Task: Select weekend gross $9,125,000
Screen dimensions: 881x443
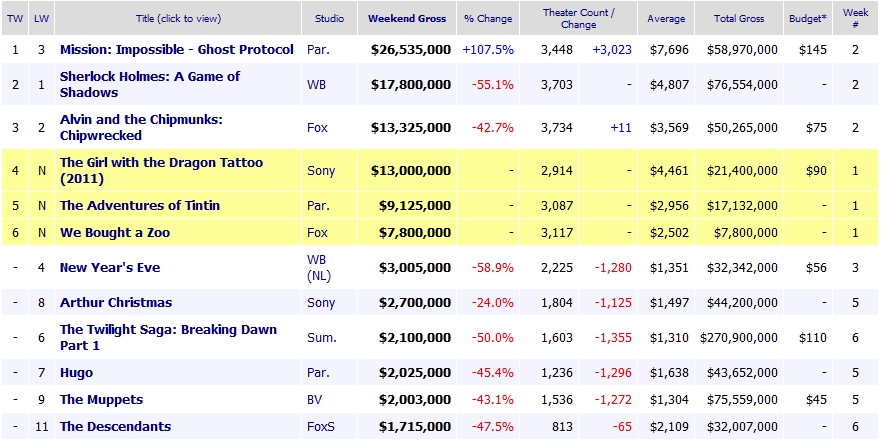Action: point(415,205)
